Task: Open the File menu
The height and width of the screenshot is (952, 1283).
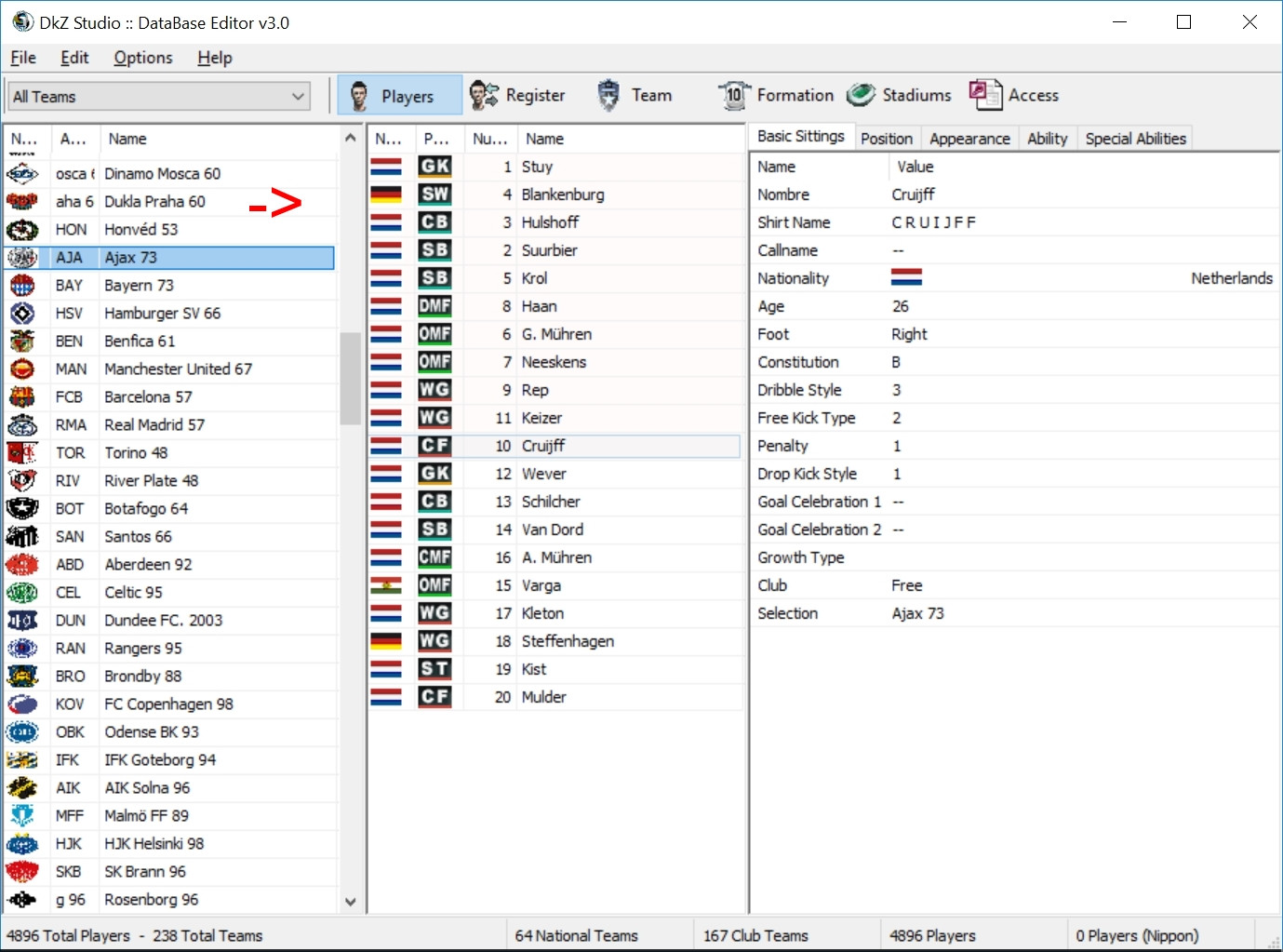Action: 23,58
